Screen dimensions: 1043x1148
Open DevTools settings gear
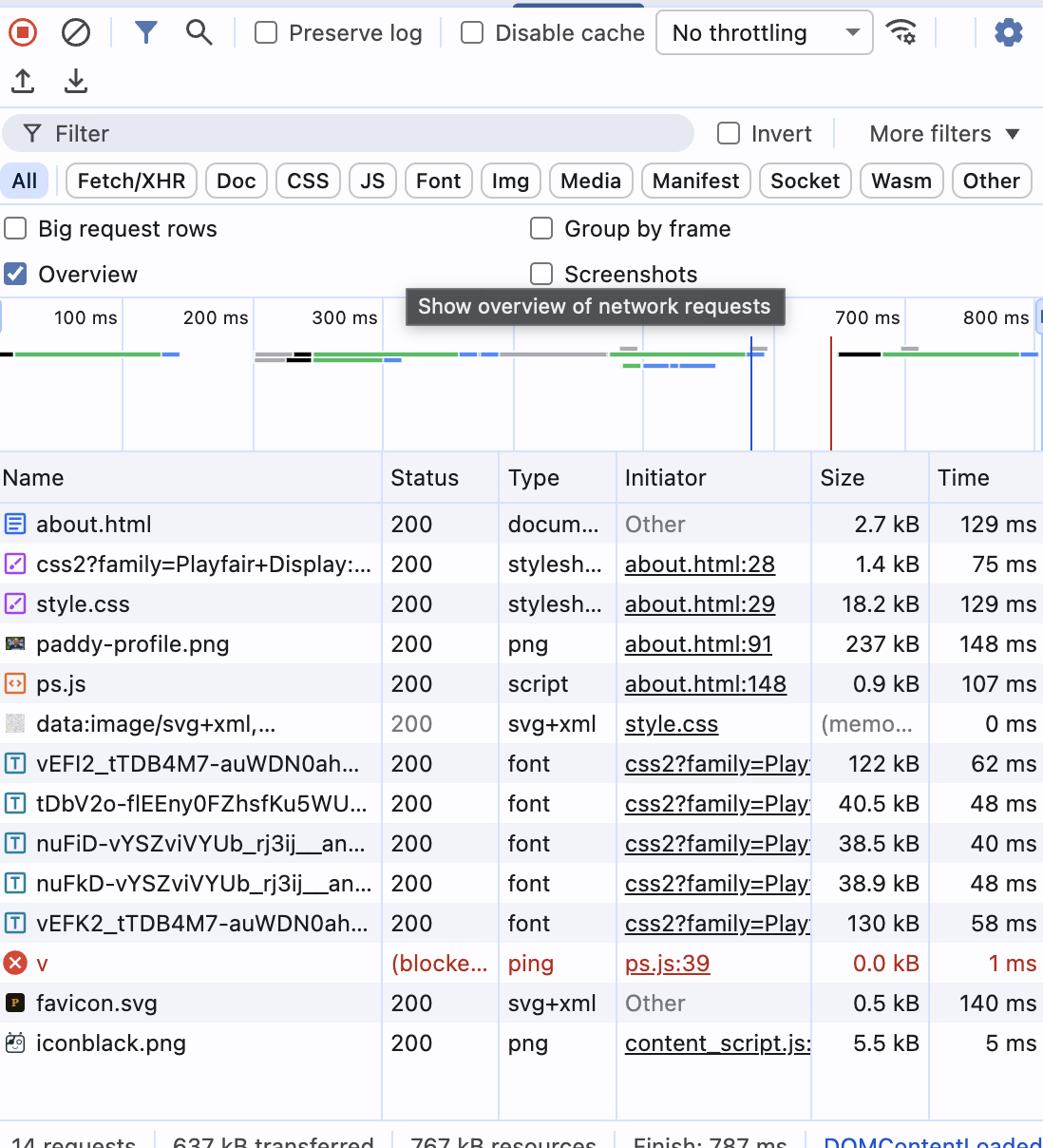pos(1008,31)
